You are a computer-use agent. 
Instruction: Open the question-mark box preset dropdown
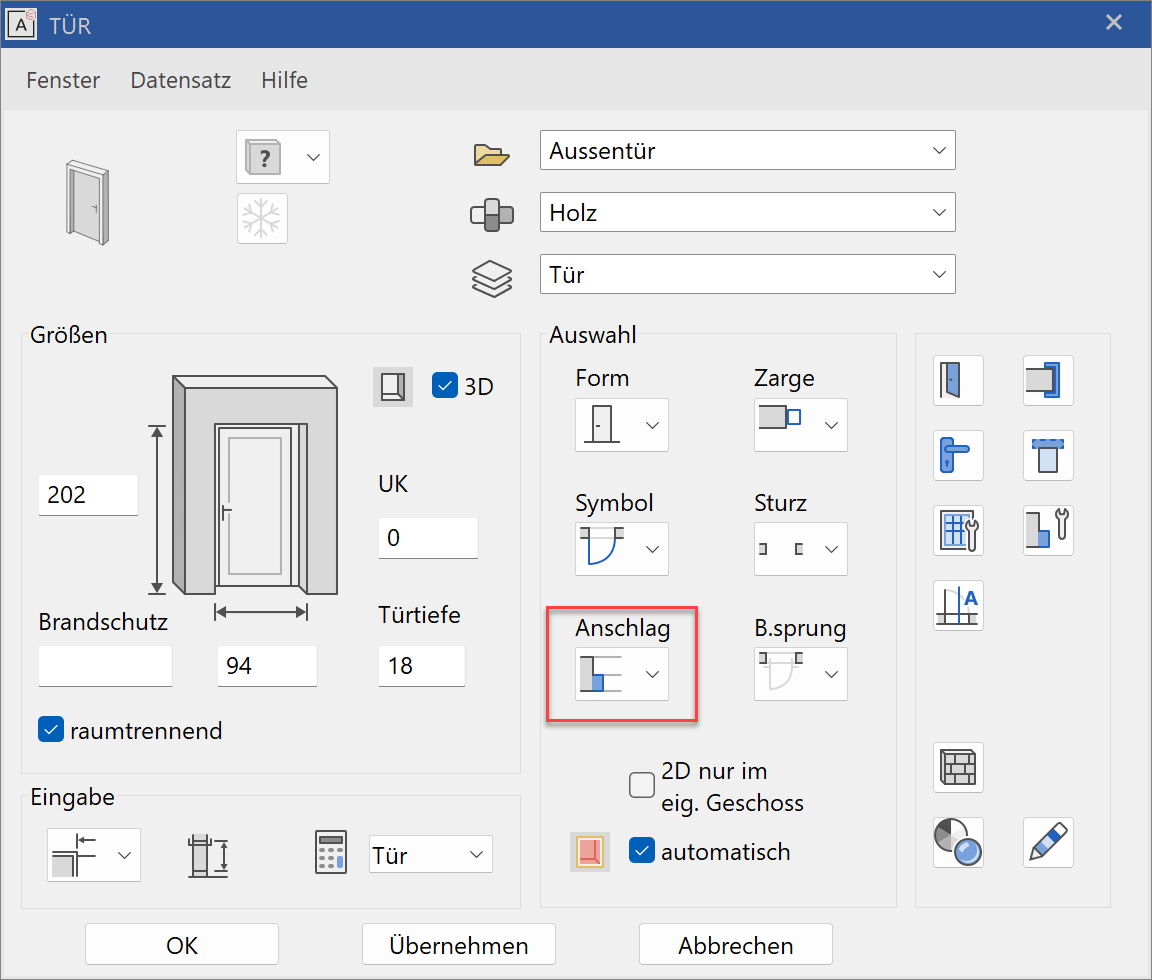283,157
